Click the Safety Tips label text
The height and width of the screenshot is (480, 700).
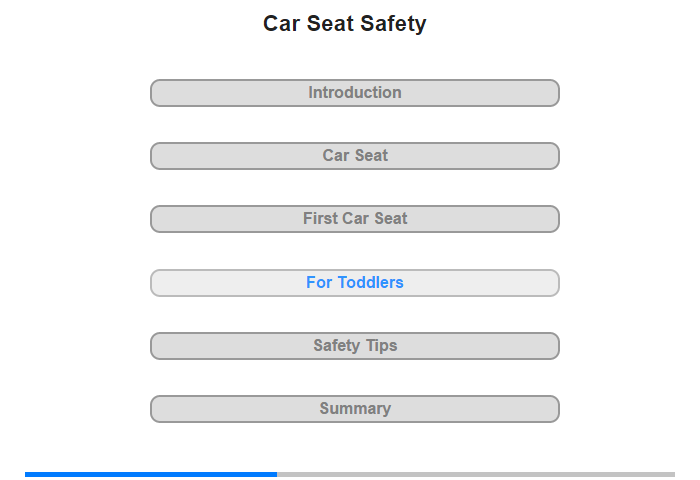click(x=355, y=346)
